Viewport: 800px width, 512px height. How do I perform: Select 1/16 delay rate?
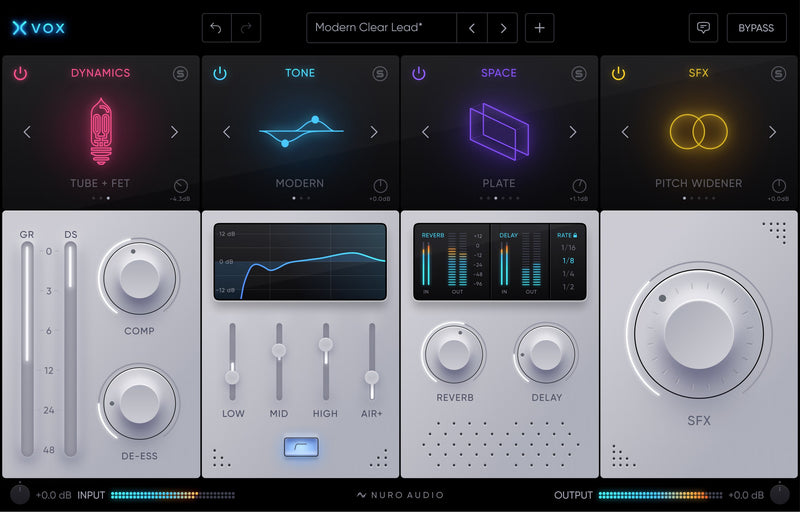tap(568, 247)
